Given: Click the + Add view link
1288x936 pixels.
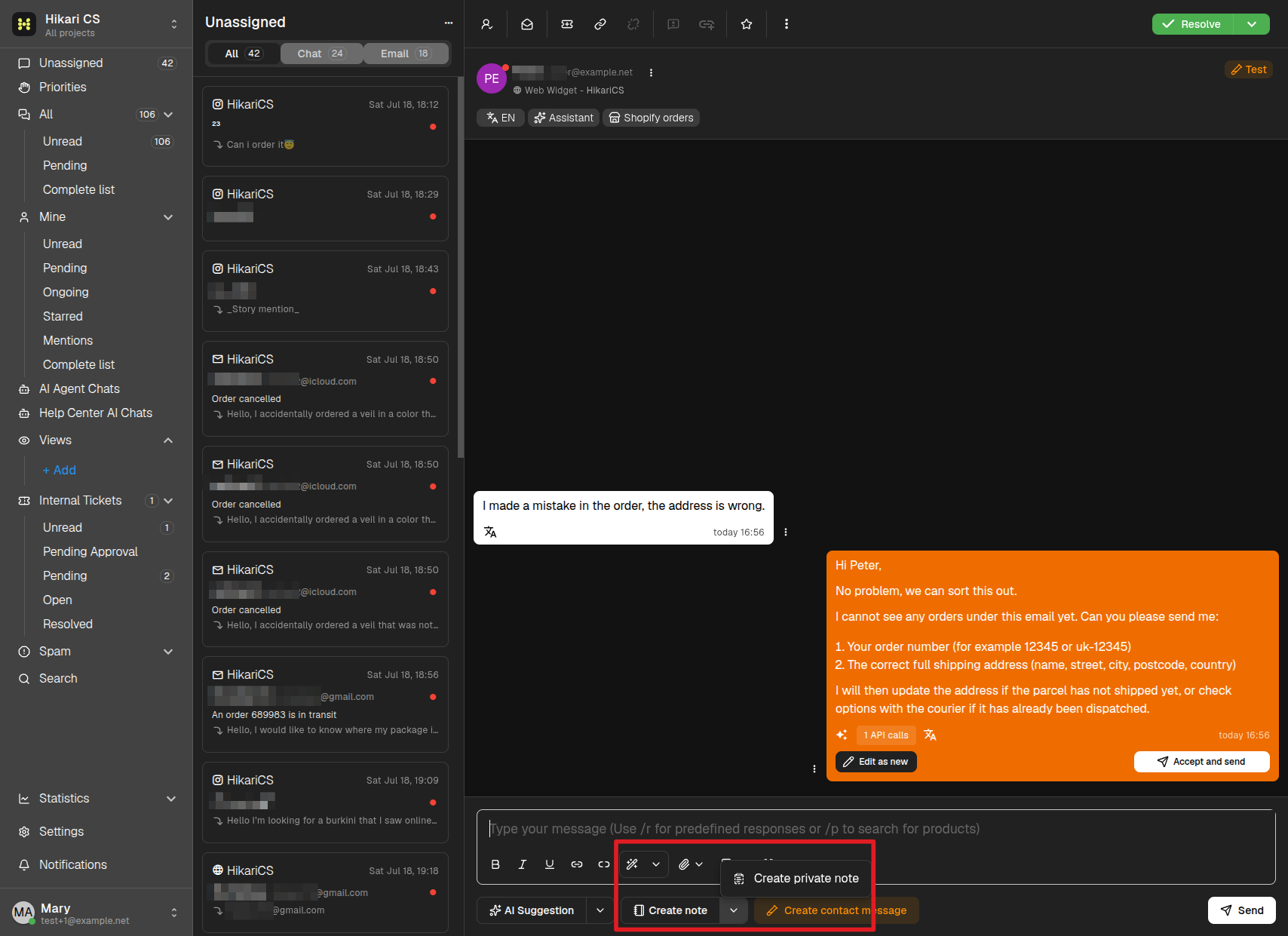Looking at the screenshot, I should pyautogui.click(x=60, y=471).
